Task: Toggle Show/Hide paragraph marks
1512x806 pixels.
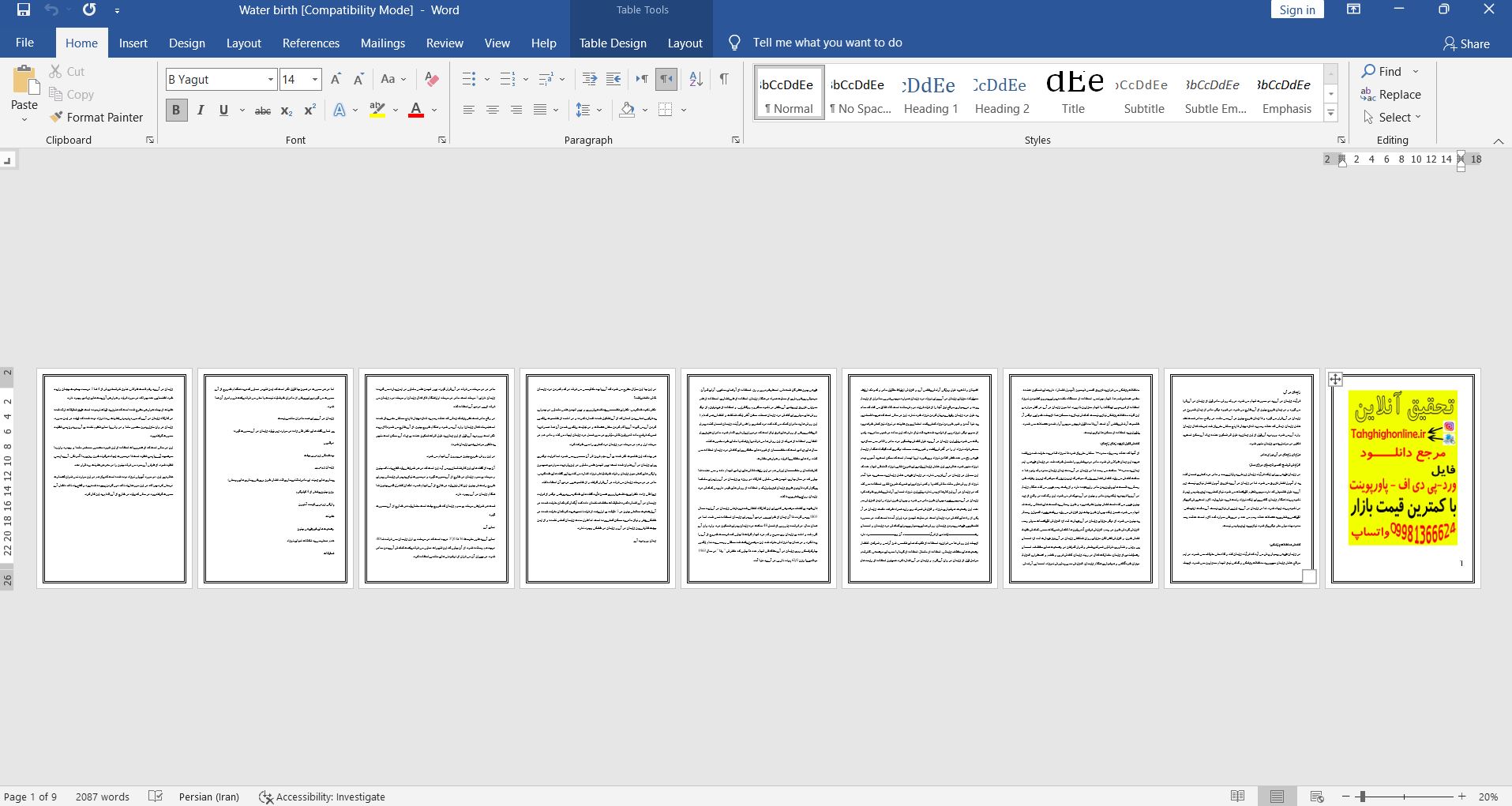Action: (723, 79)
